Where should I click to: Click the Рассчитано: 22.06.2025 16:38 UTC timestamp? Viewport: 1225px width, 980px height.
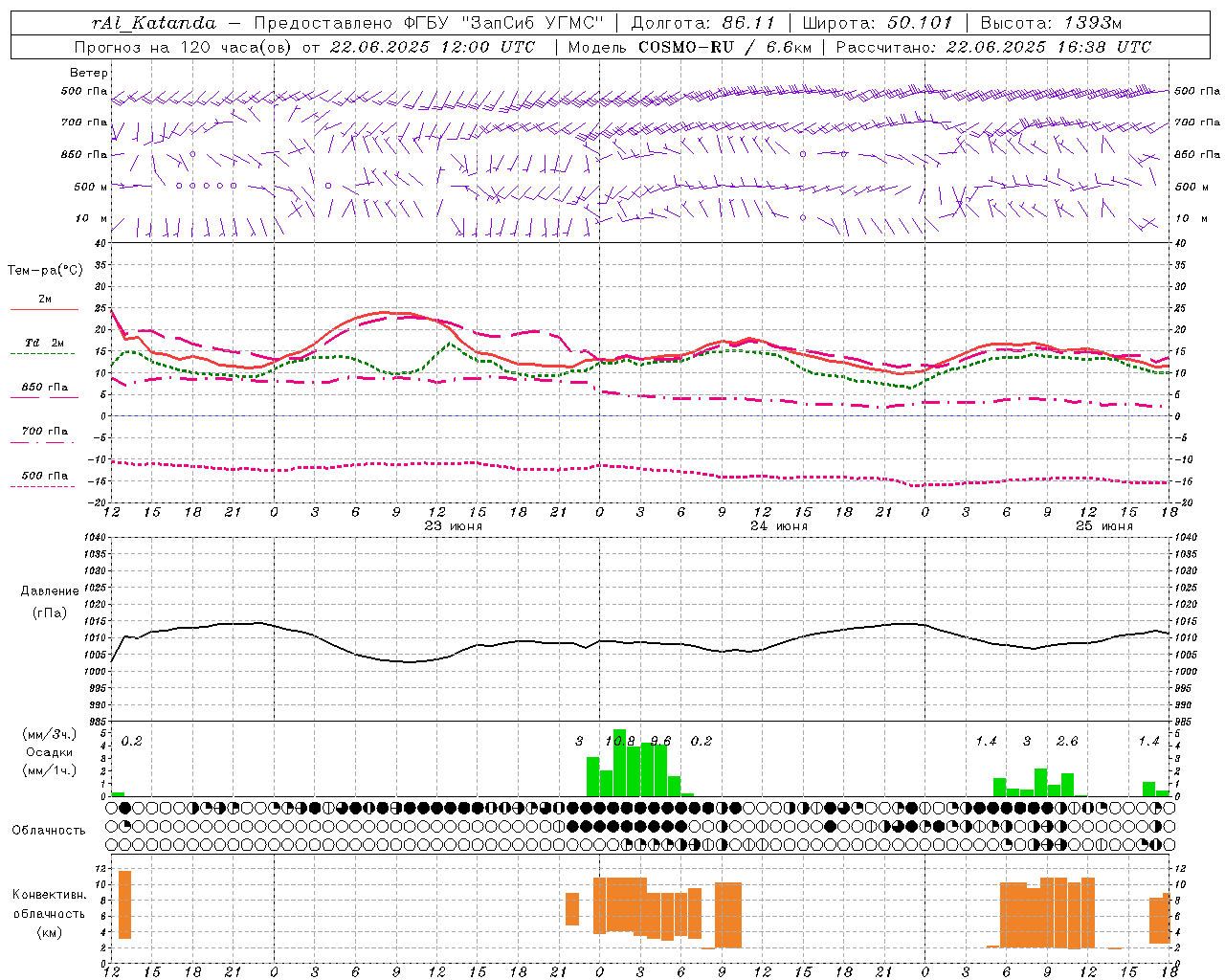tap(993, 47)
